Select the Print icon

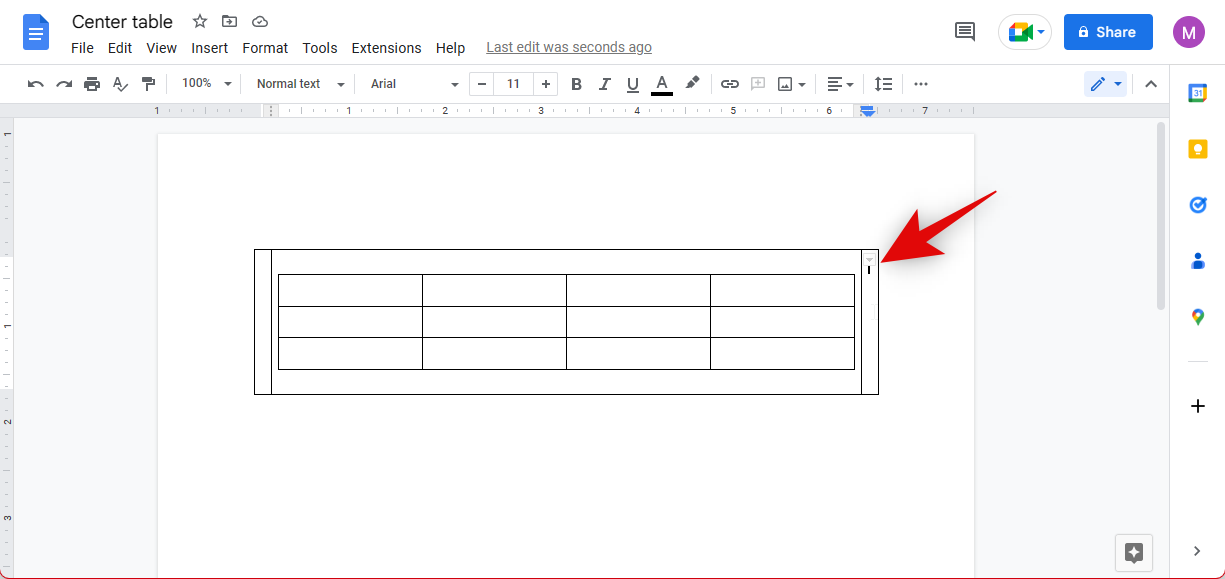pyautogui.click(x=92, y=84)
